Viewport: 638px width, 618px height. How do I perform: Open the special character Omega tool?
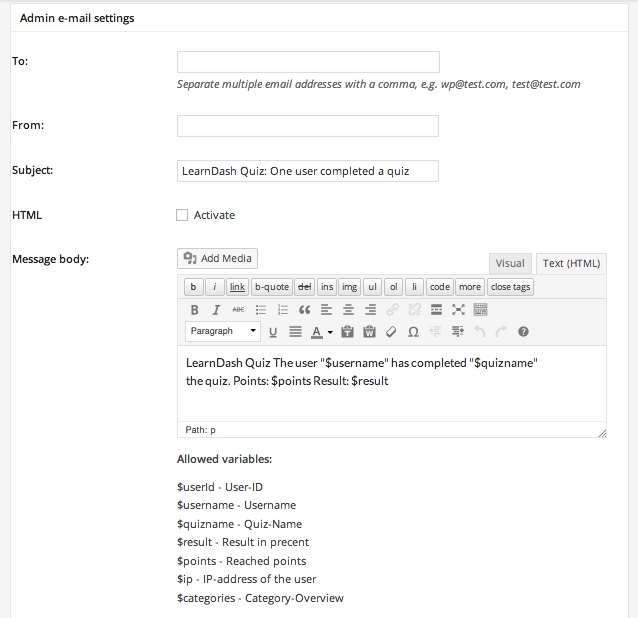click(x=413, y=331)
